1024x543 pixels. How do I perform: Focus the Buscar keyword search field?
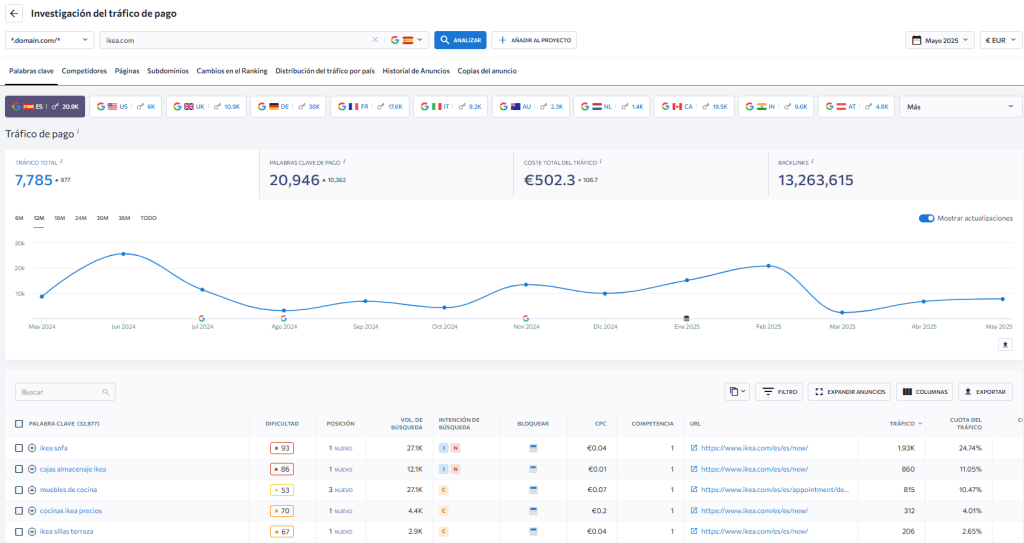[65, 392]
